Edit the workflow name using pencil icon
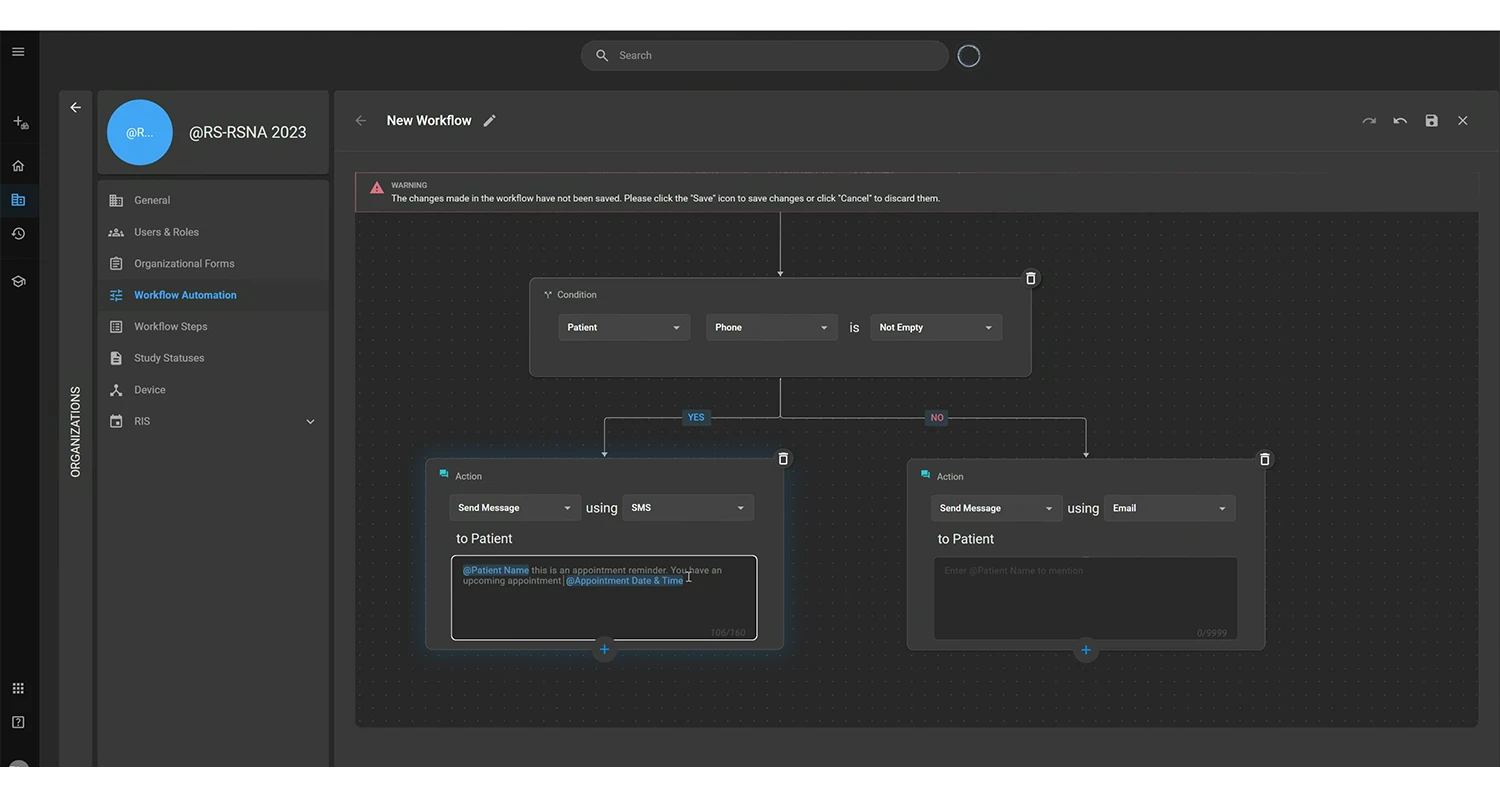This screenshot has width=1500, height=797. point(489,120)
